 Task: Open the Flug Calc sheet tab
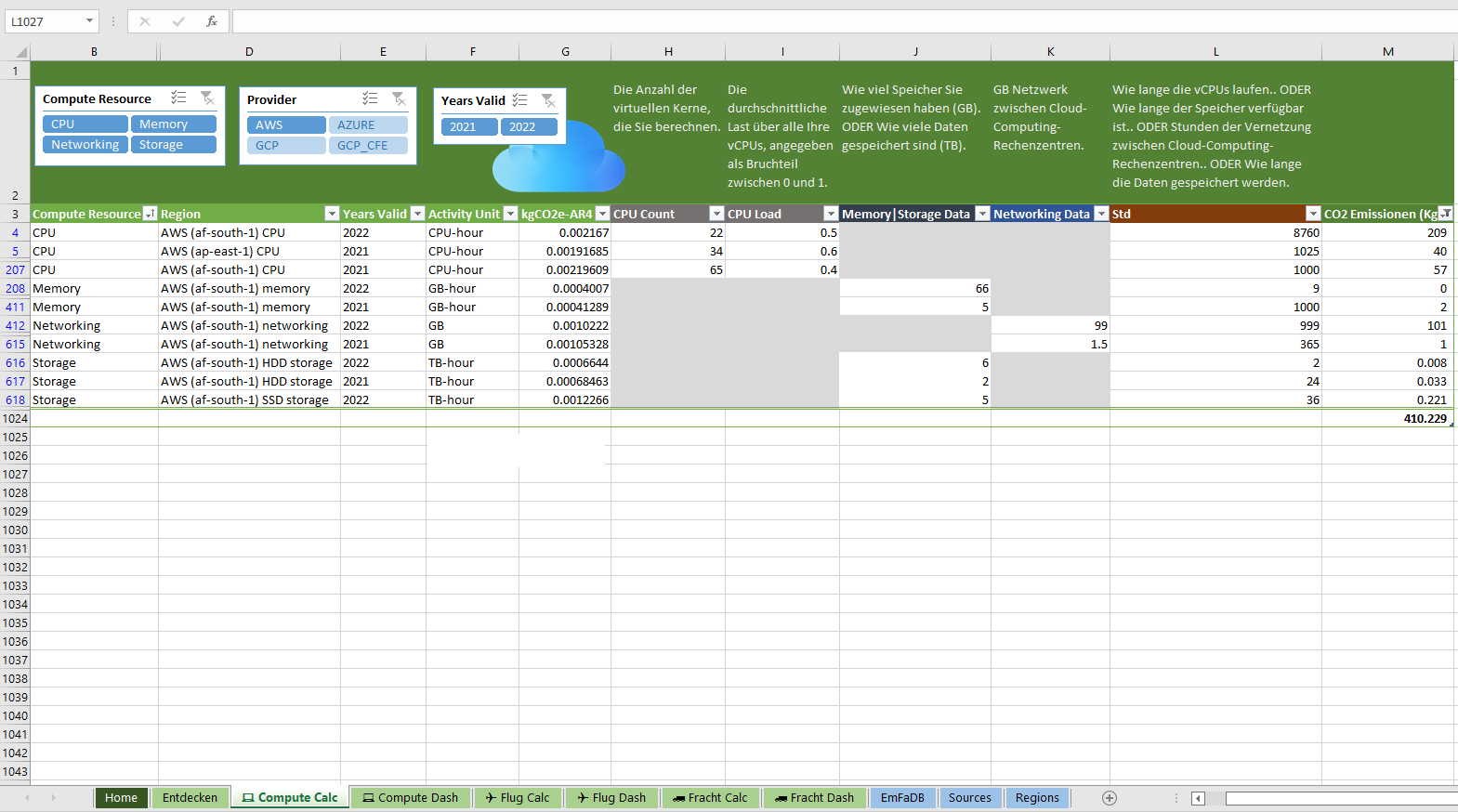click(x=518, y=798)
